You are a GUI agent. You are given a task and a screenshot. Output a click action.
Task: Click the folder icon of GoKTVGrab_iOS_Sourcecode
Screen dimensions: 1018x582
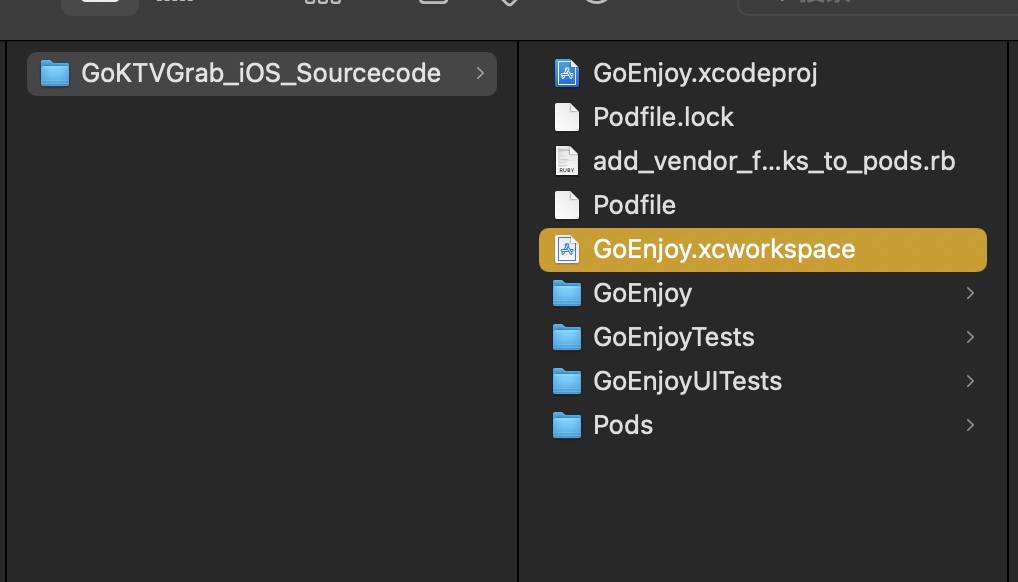click(54, 73)
